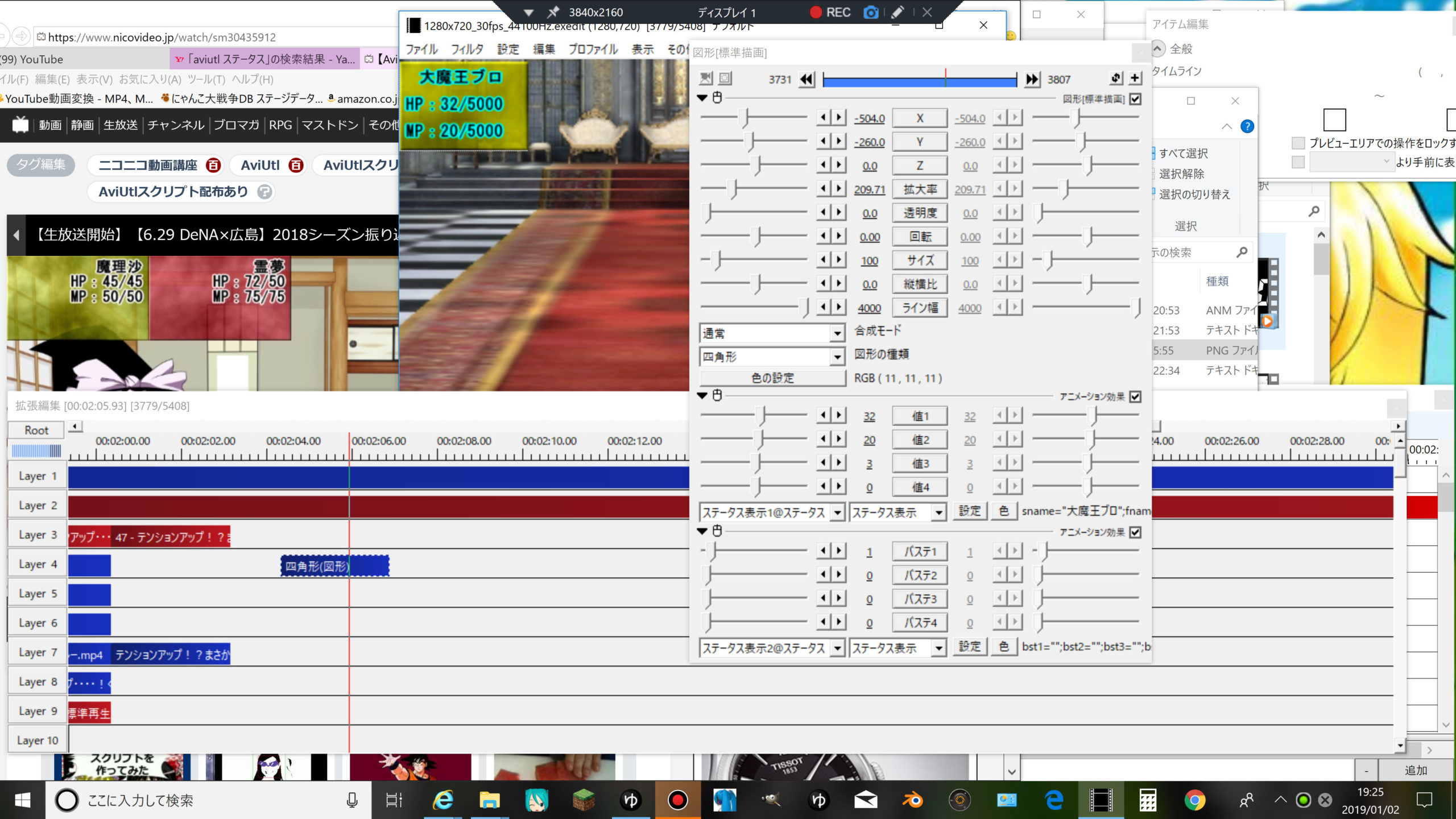This screenshot has height=819, width=1456.
Task: Open action center notification icon
Action: point(1424,800)
